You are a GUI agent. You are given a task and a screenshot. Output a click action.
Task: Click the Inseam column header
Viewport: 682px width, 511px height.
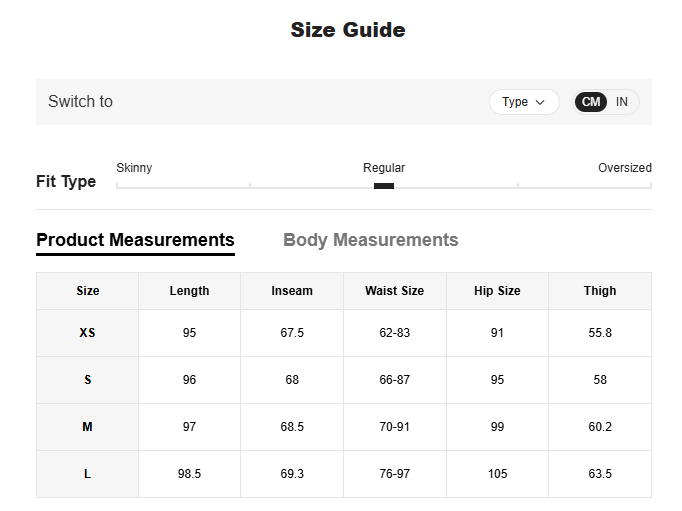click(x=292, y=291)
